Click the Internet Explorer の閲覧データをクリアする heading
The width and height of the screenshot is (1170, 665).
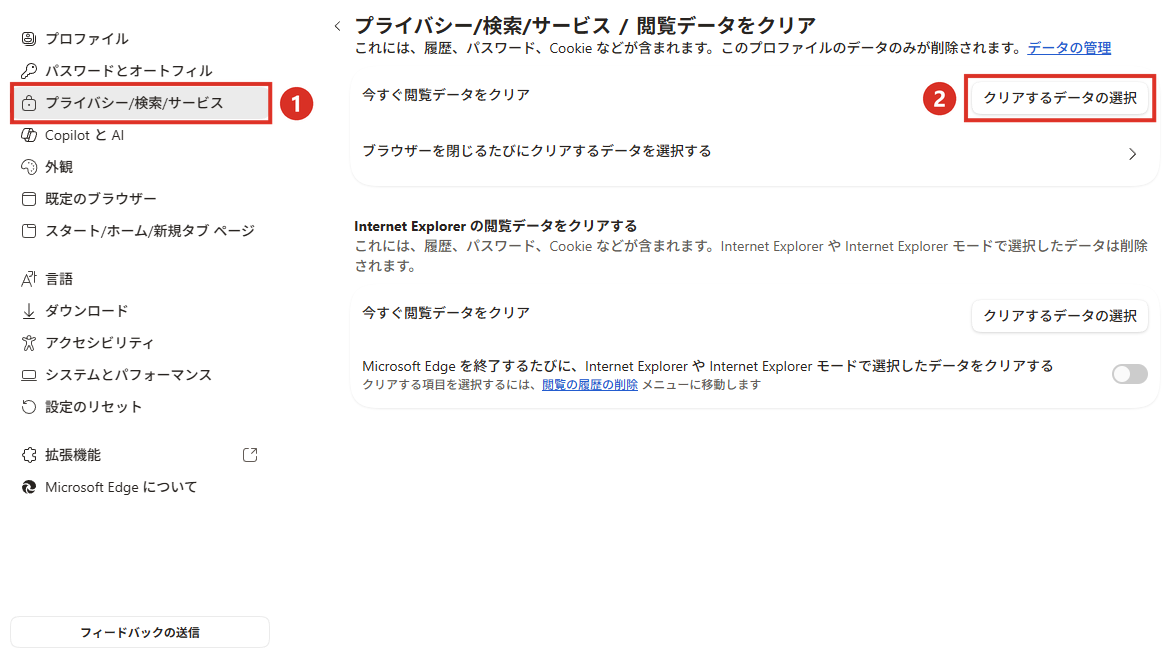coord(495,226)
